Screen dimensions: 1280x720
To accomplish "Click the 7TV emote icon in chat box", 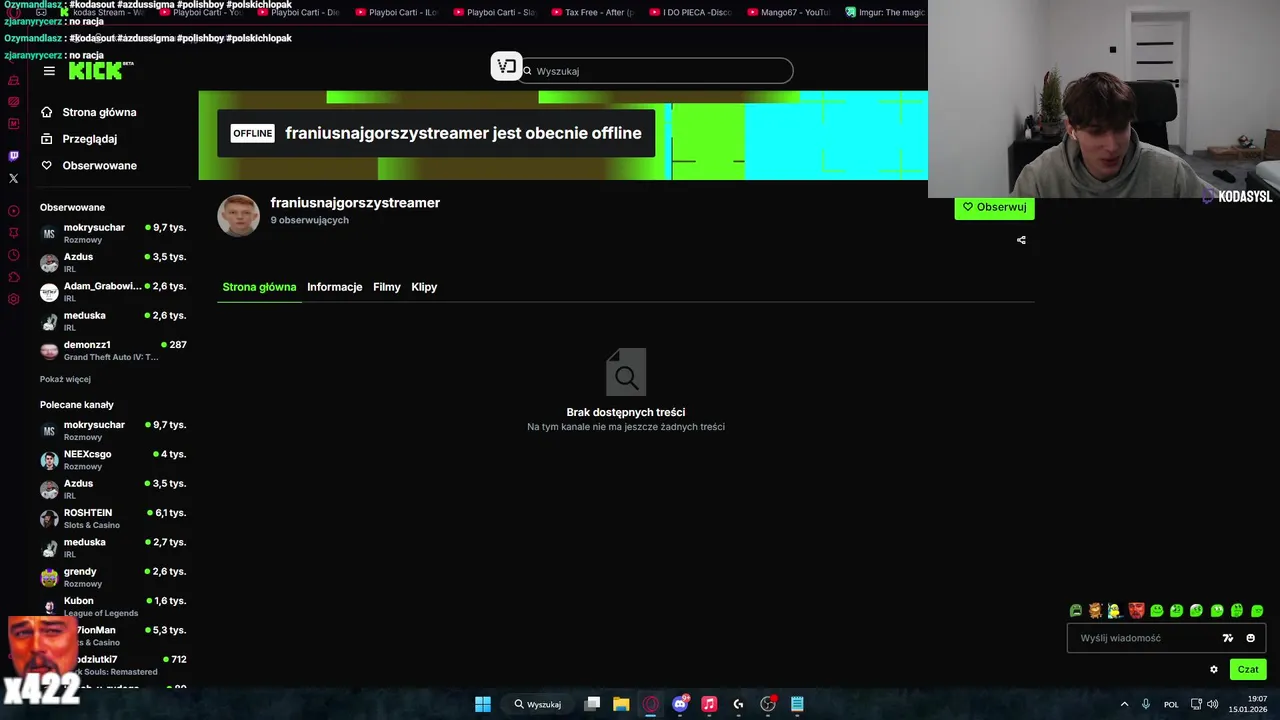I will [1228, 638].
